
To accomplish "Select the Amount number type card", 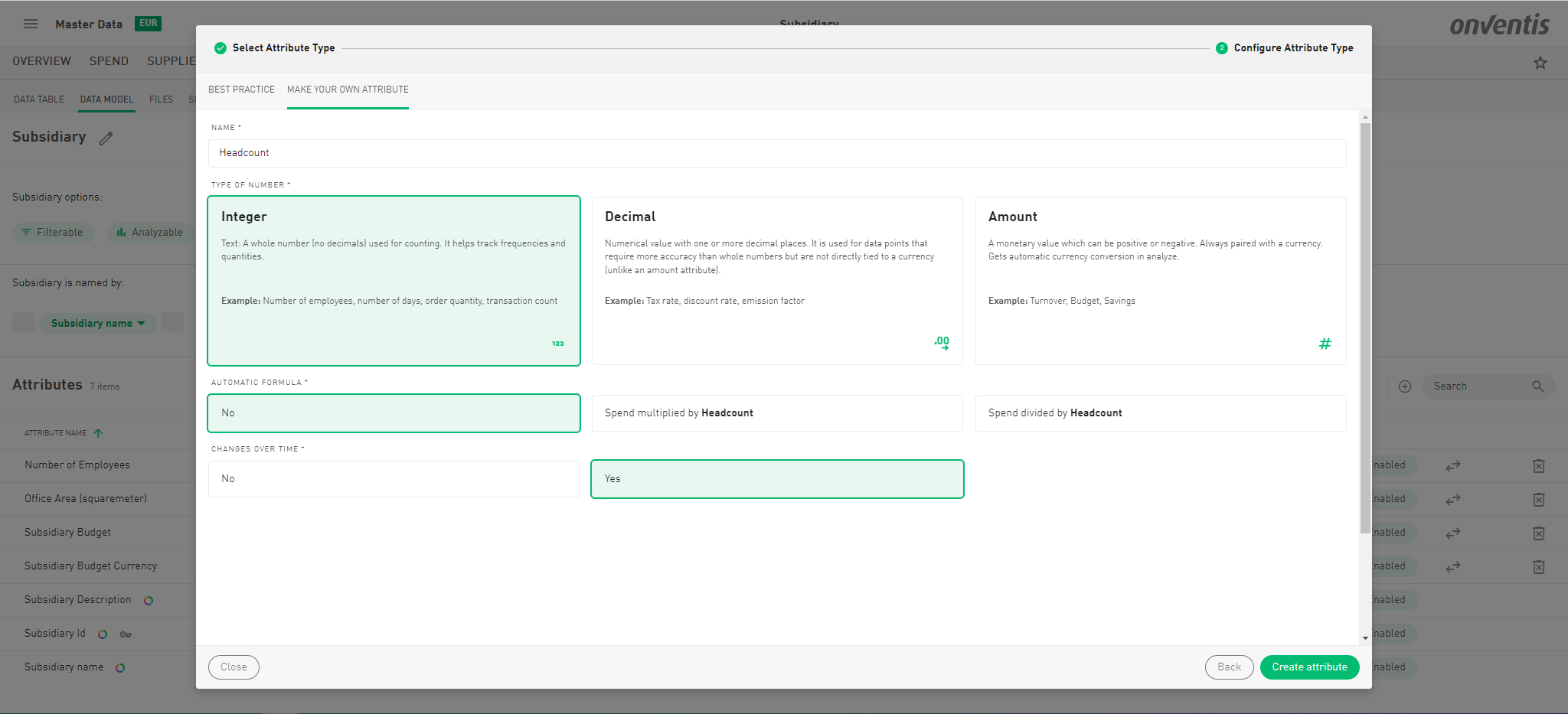I will tap(1160, 280).
